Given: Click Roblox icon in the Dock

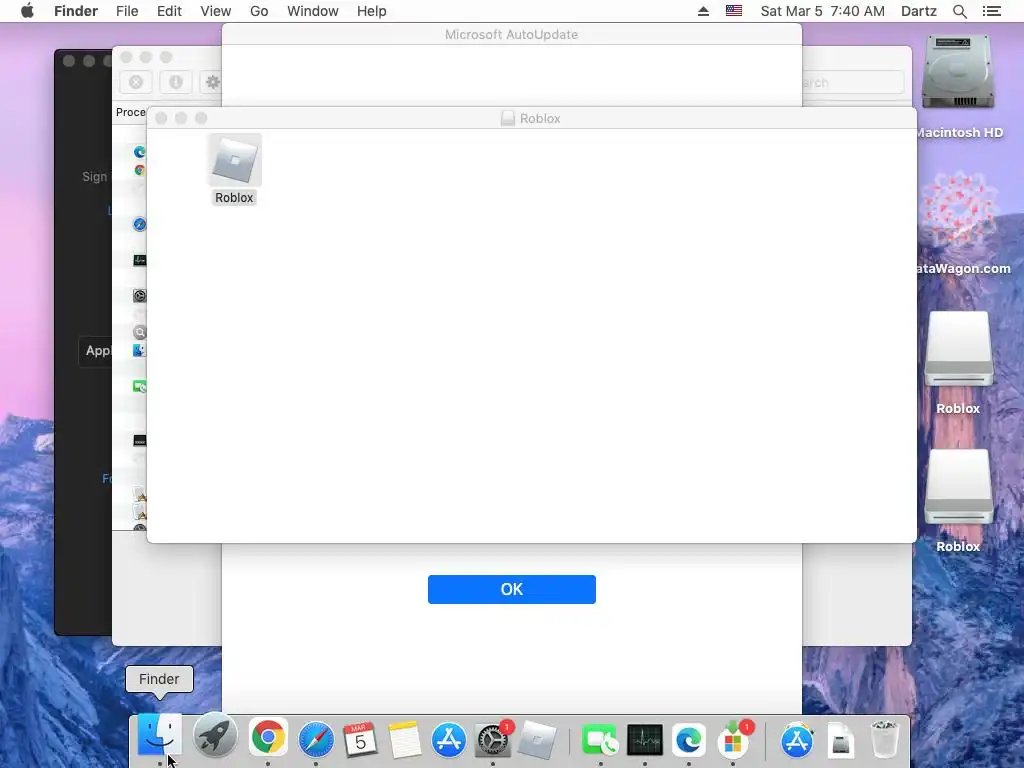Looking at the screenshot, I should 537,740.
